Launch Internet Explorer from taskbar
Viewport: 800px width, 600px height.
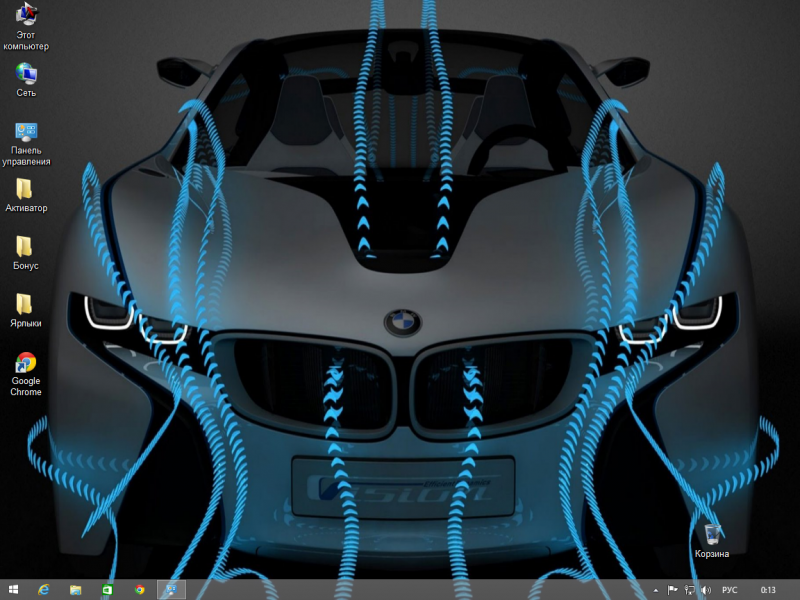pyautogui.click(x=44, y=590)
